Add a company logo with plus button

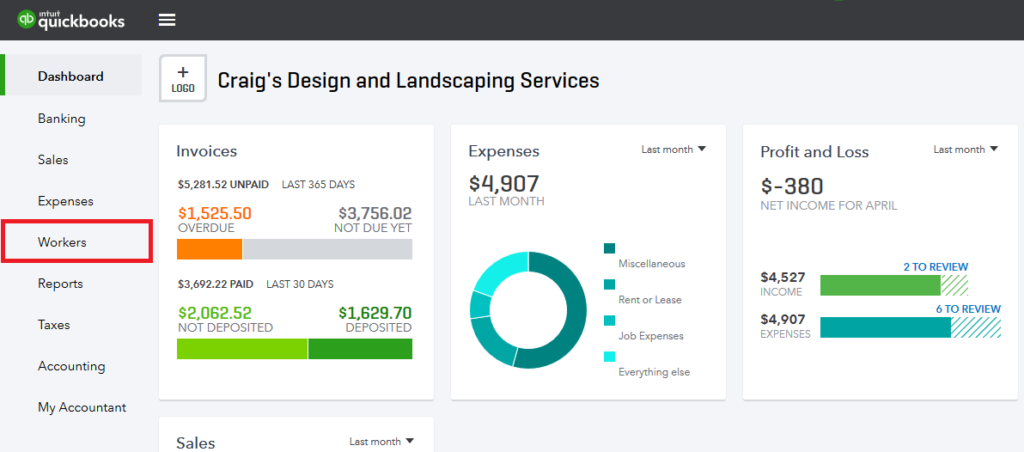point(183,78)
